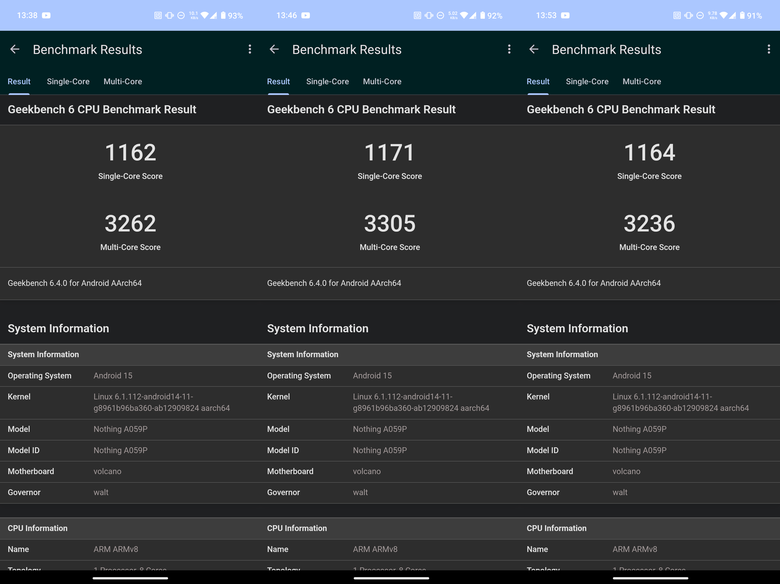Screen dimensions: 780x584
Task: Tap the notification icon beside 13:46
Action: click(x=306, y=15)
